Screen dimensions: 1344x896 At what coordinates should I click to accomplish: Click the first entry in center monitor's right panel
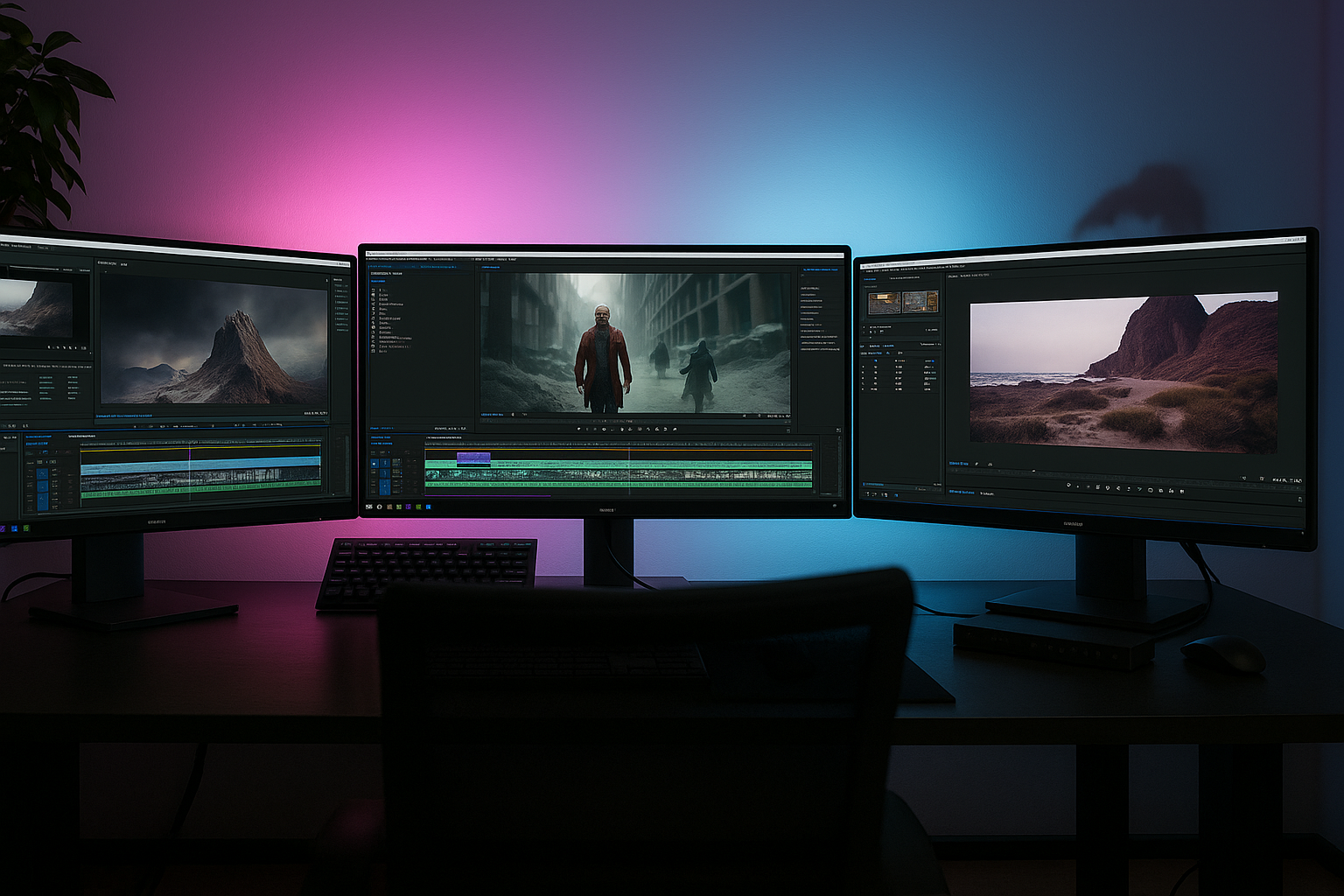click(x=809, y=288)
